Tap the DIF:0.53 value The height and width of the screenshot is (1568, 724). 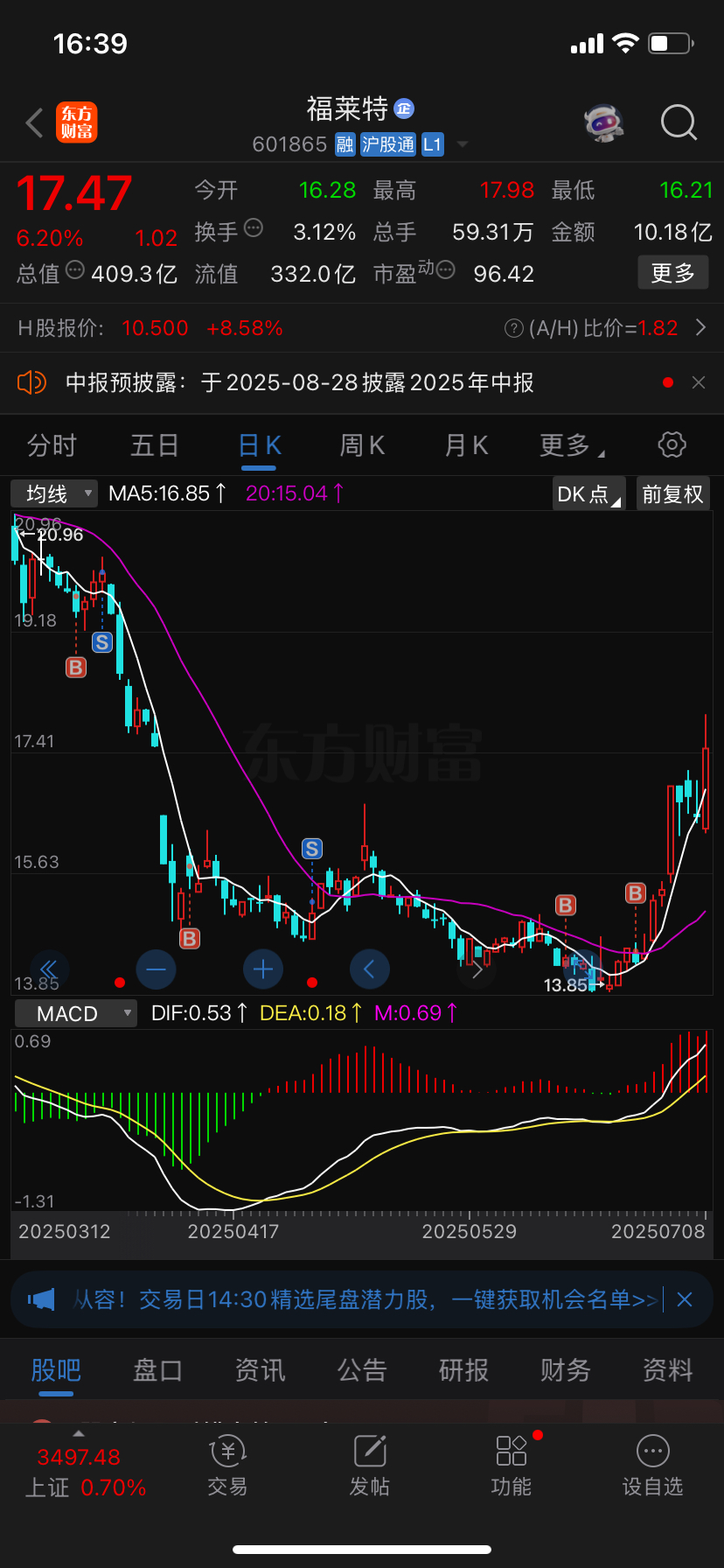[199, 1013]
